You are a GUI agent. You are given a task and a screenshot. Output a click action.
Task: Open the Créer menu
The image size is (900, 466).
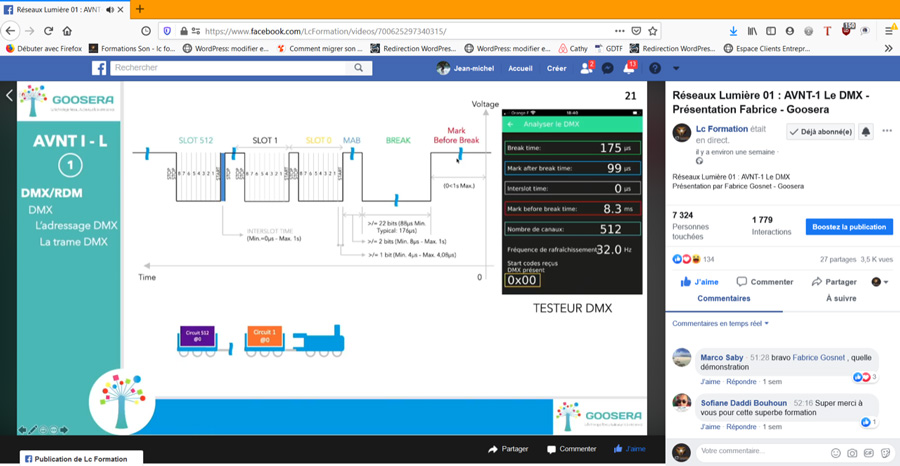(556, 68)
